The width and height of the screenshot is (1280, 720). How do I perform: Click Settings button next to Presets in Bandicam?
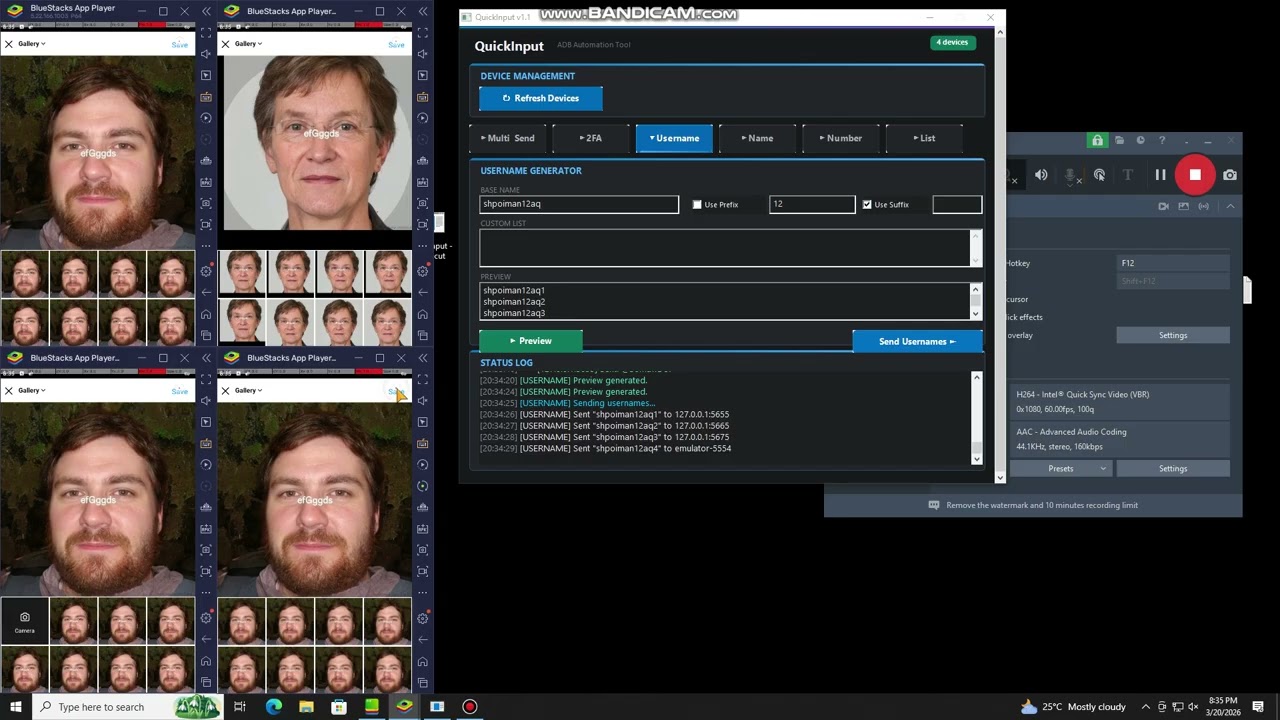1173,468
